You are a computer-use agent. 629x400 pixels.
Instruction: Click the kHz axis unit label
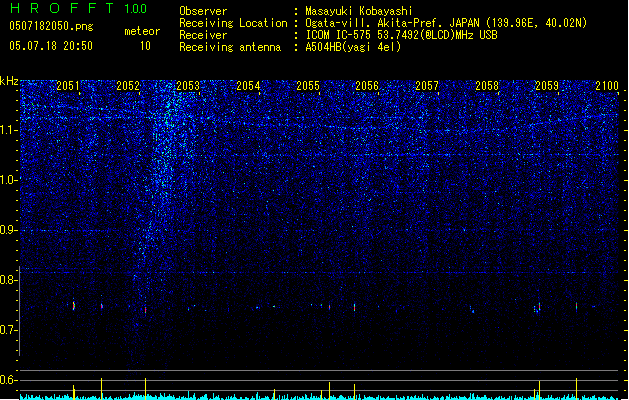click(9, 81)
